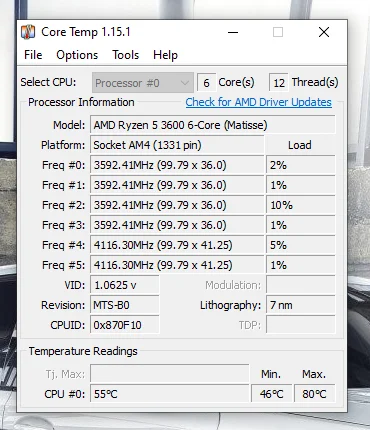Click the disabled maximize button
Image resolution: width=370 pixels, height=430 pixels.
(x=278, y=32)
